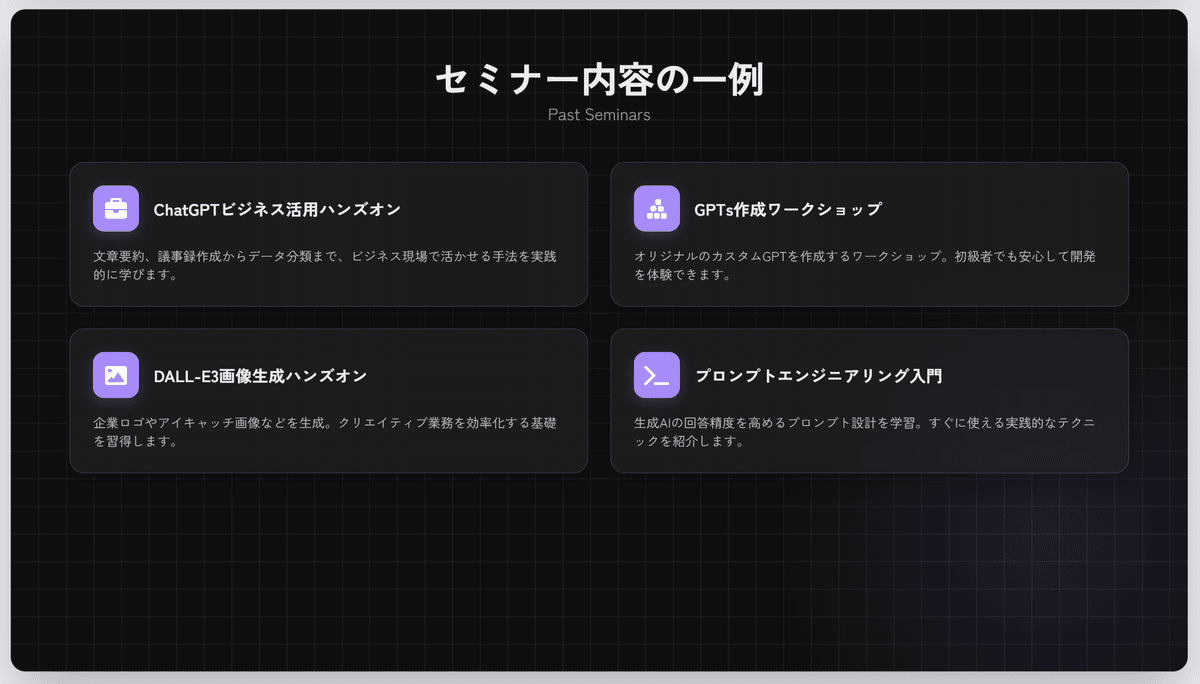Viewport: 1200px width, 684px height.
Task: Click description starting with 企業ロゴやアイキャッチ画像
Action: tap(325, 431)
